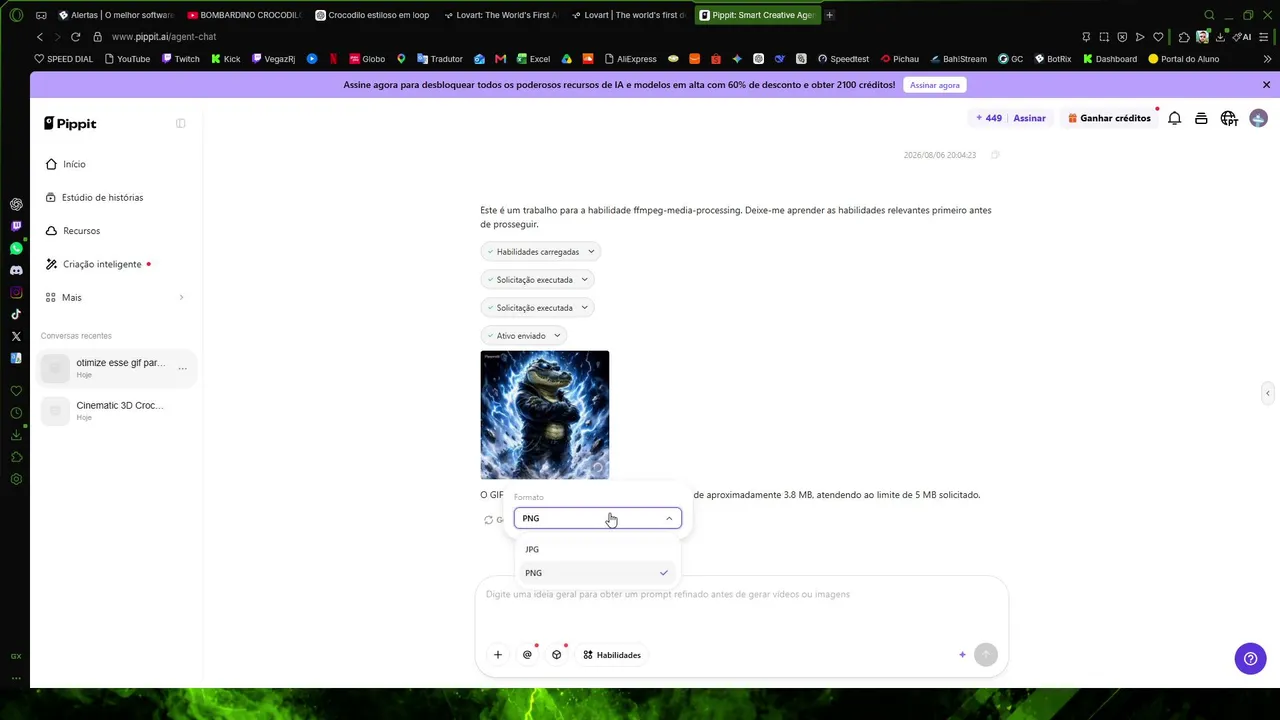This screenshot has height=720, width=1280.
Task: Expand the first Solicitação executada step
Action: [x=537, y=280]
